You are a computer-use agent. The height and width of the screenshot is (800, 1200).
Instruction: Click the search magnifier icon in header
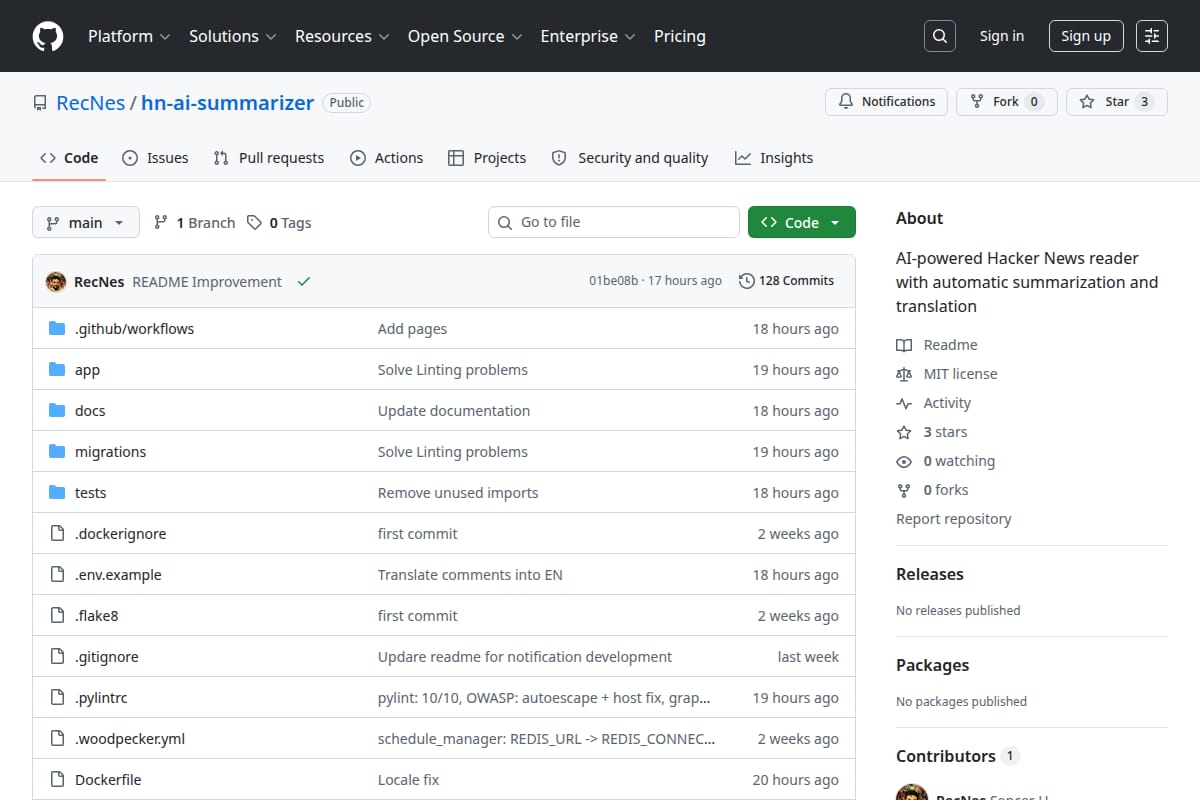tap(939, 36)
